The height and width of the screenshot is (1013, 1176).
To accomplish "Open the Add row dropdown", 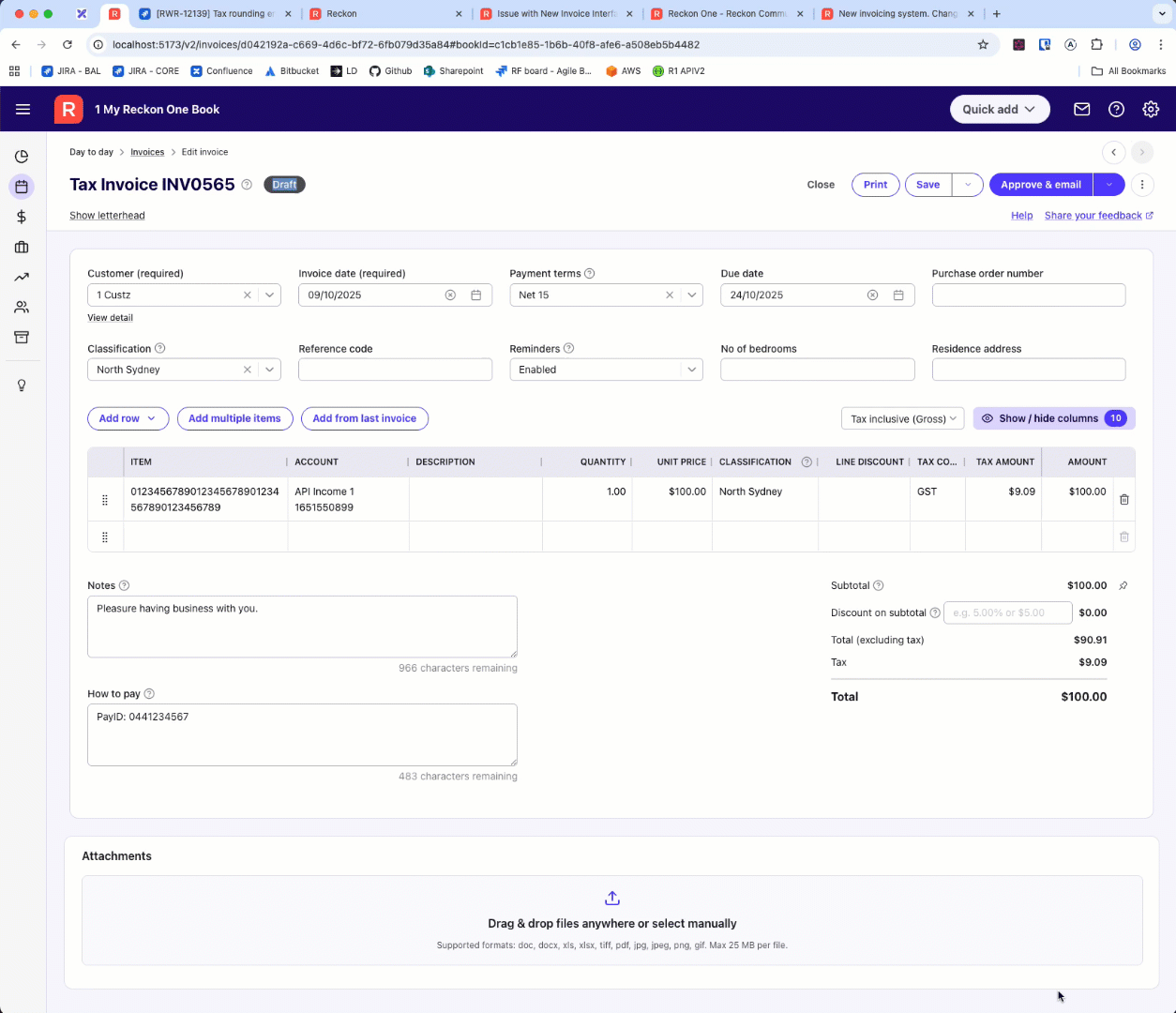I will point(128,418).
